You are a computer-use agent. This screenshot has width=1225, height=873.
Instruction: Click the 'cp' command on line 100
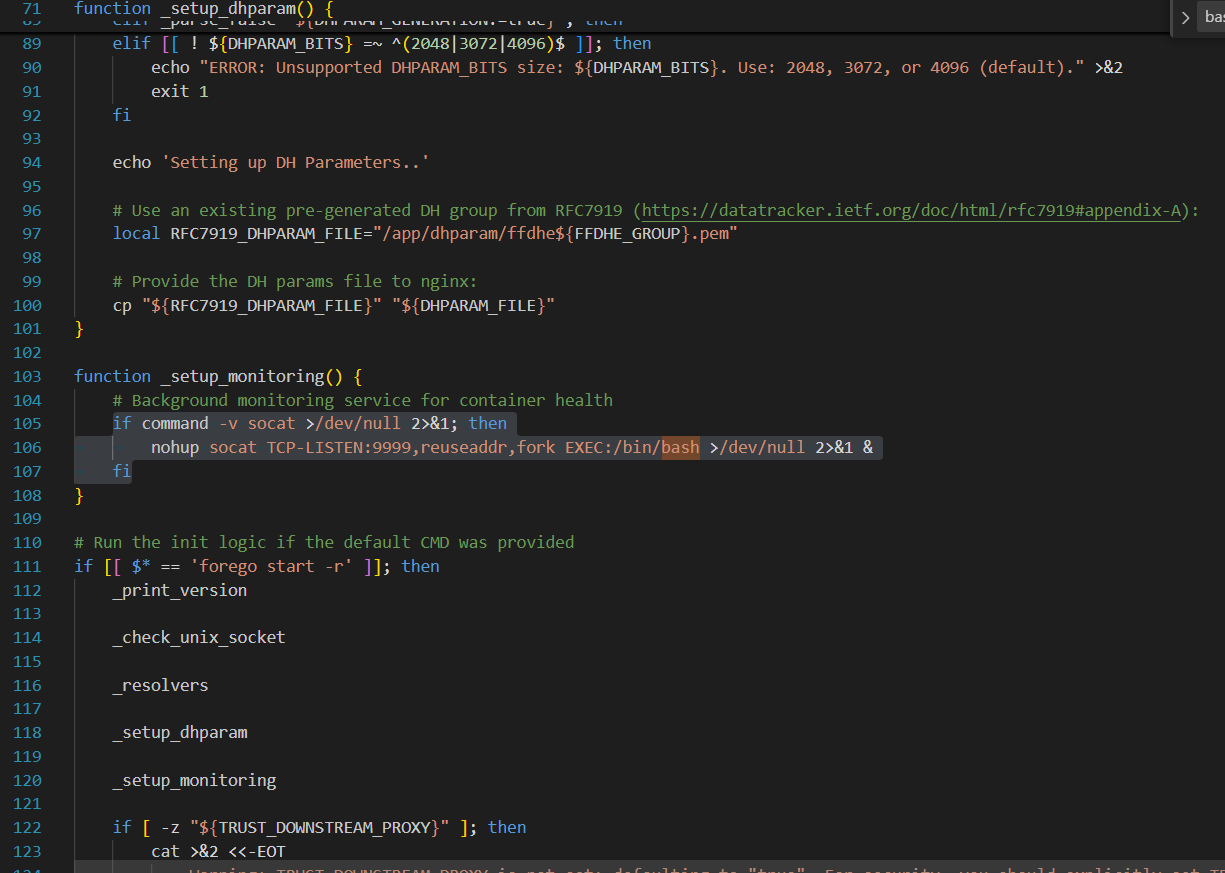122,305
